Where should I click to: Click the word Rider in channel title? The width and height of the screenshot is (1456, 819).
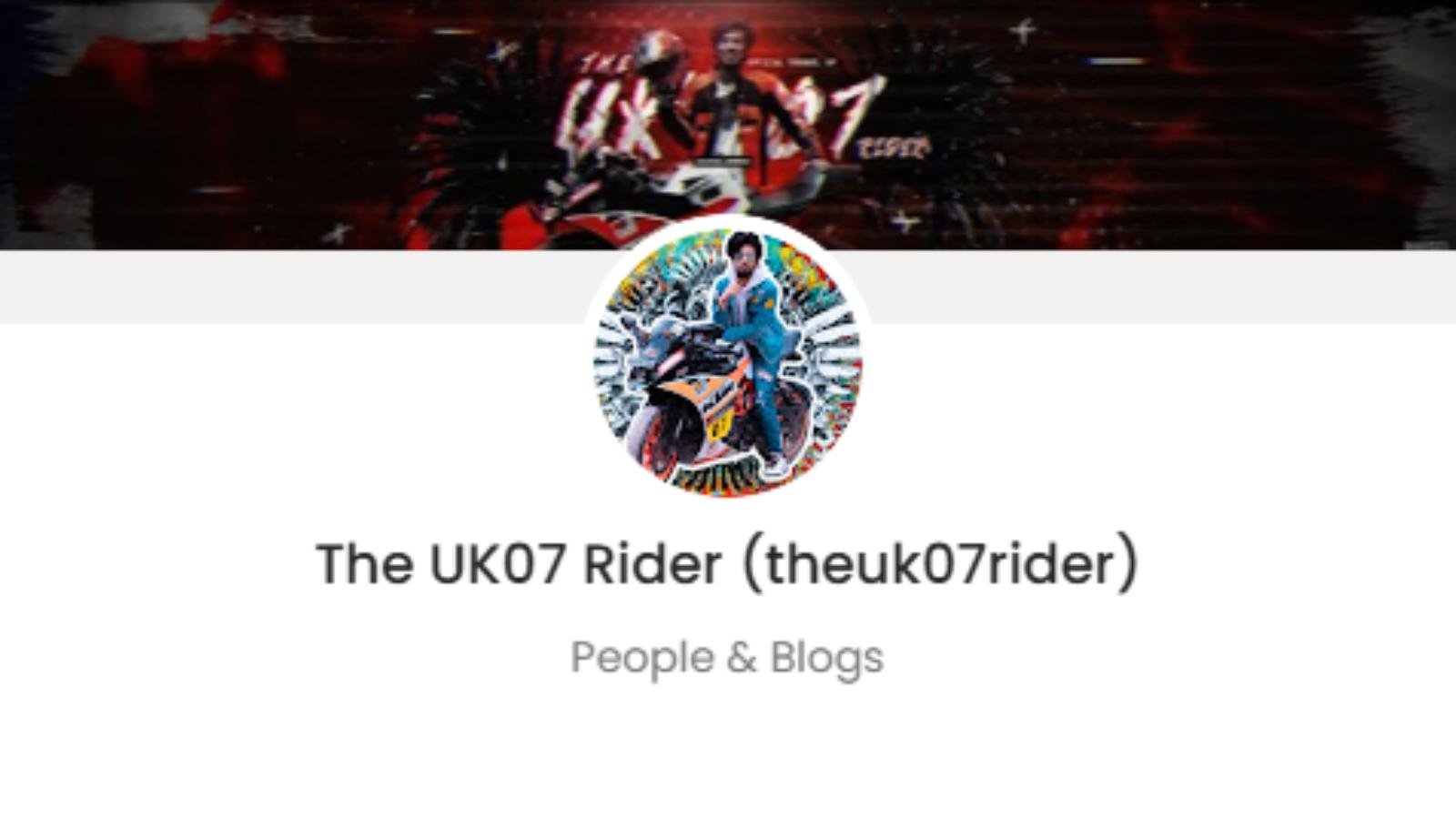click(x=652, y=564)
